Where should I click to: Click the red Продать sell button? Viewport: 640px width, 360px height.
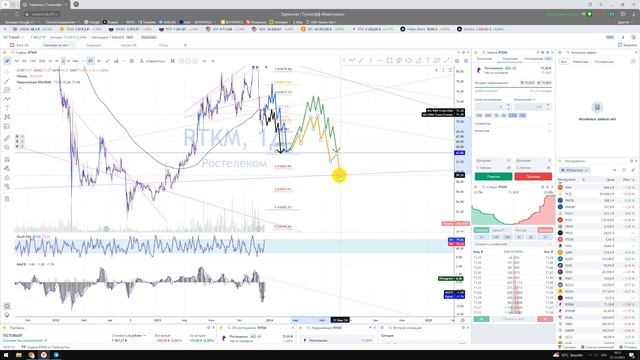click(x=533, y=176)
